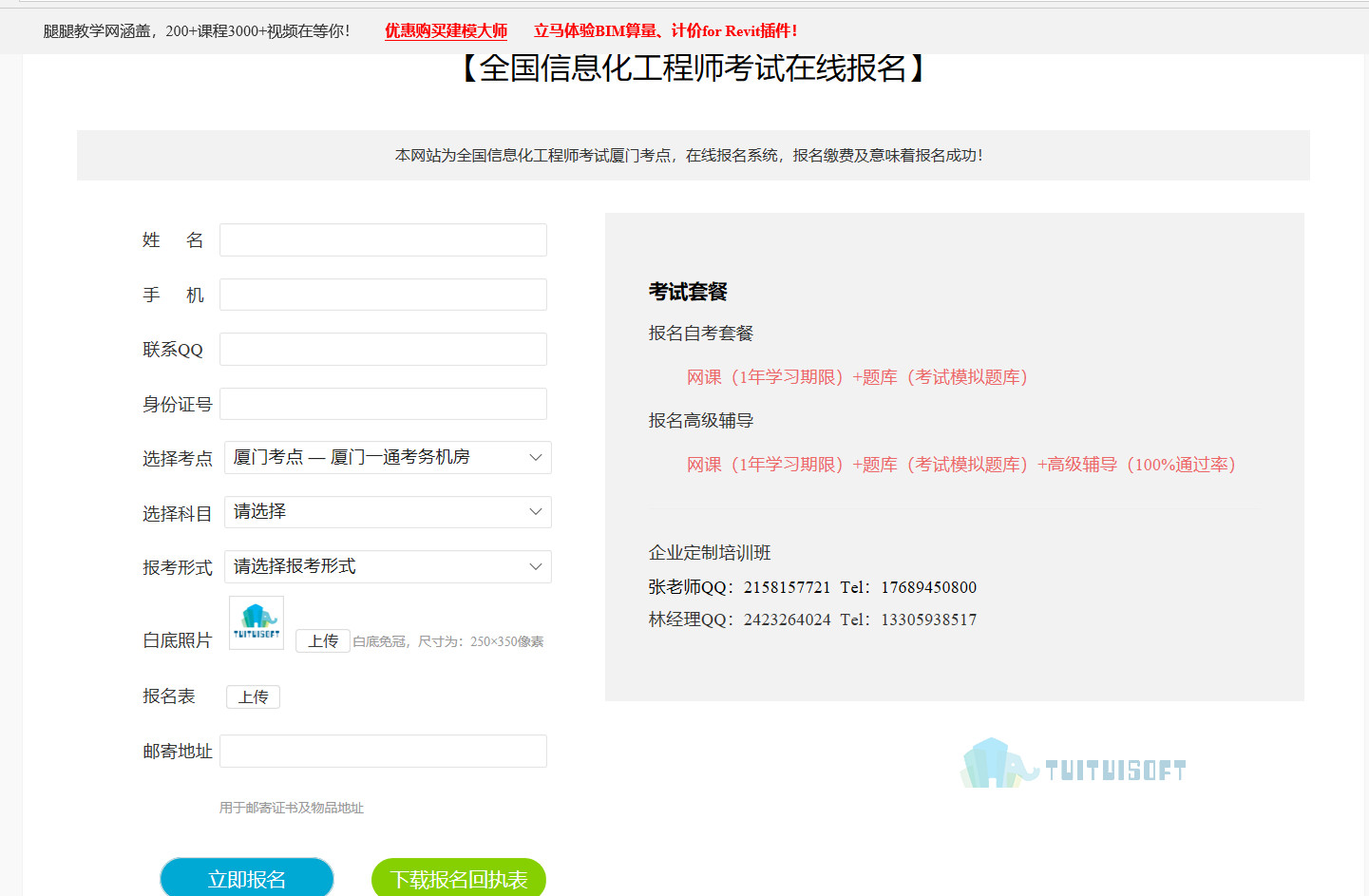Viewport: 1369px width, 896px height.
Task: Click the 企业定制培训班 text
Action: 710,553
